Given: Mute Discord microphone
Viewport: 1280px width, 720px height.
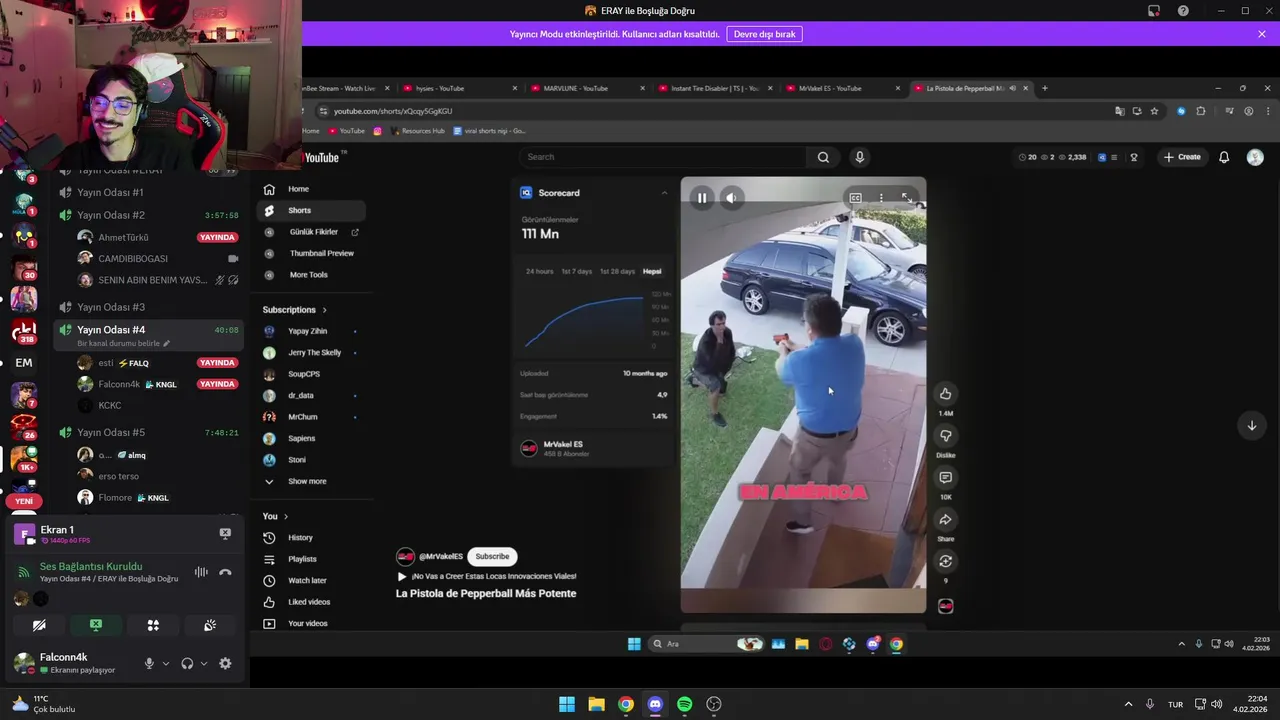Looking at the screenshot, I should [149, 663].
